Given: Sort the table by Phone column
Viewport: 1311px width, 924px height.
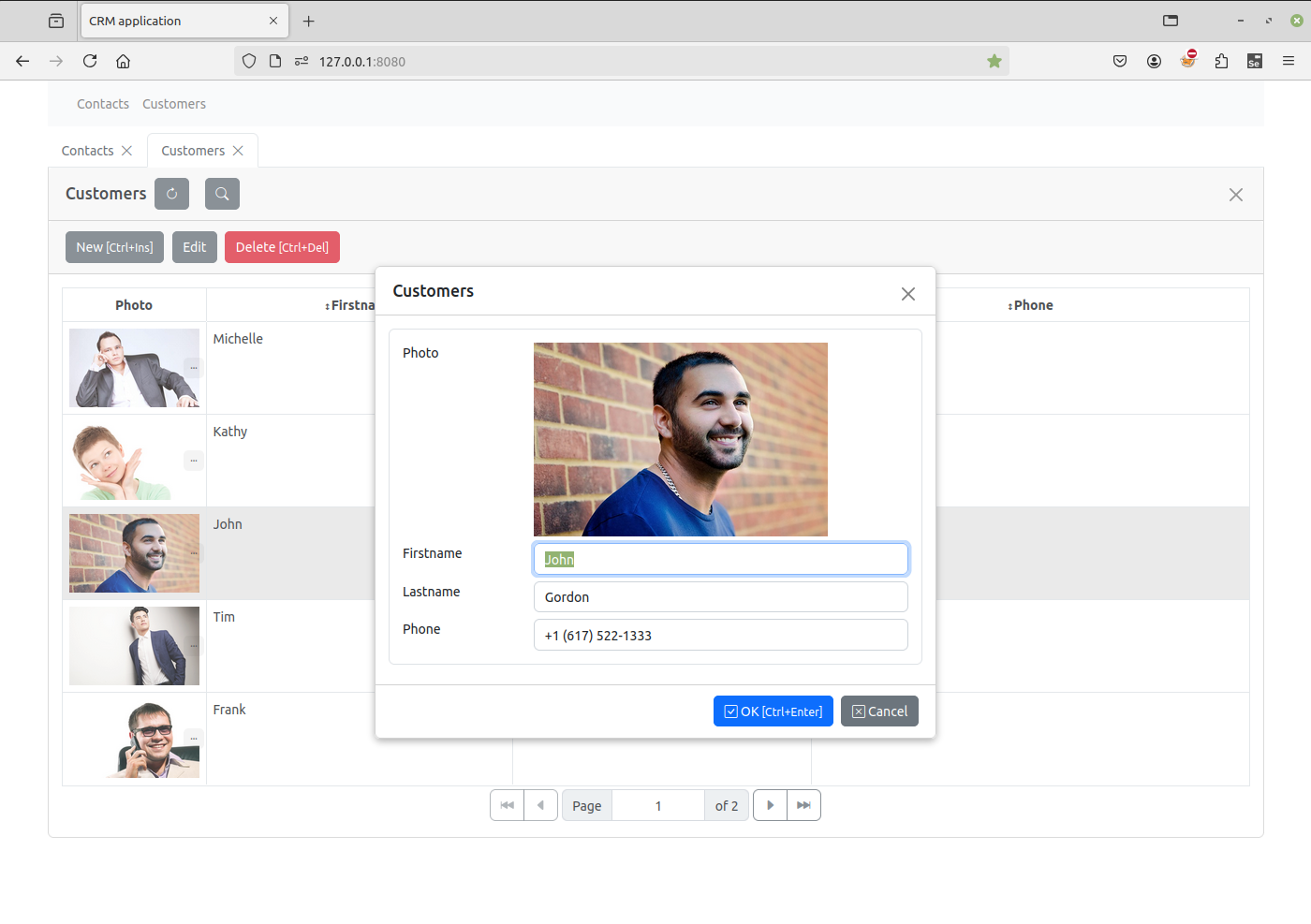Looking at the screenshot, I should coord(1031,305).
